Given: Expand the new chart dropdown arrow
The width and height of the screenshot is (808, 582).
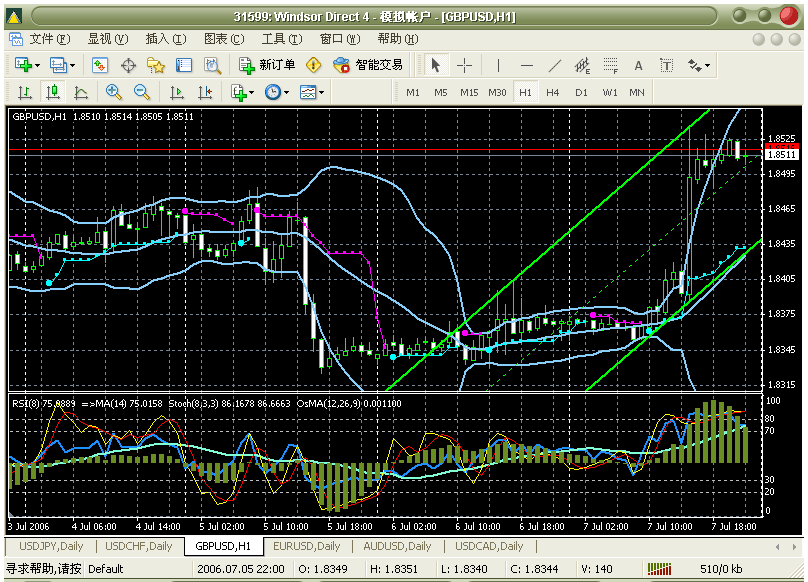Looking at the screenshot, I should [x=37, y=65].
